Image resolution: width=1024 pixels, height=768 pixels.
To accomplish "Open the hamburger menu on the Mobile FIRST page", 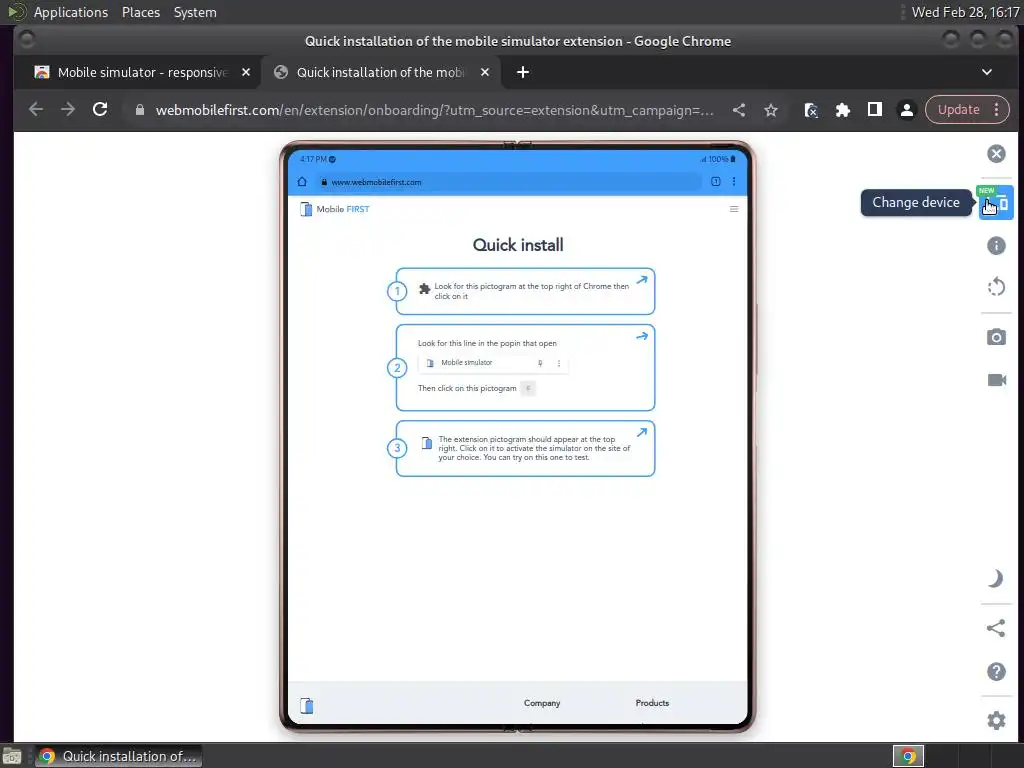I will pyautogui.click(x=734, y=209).
